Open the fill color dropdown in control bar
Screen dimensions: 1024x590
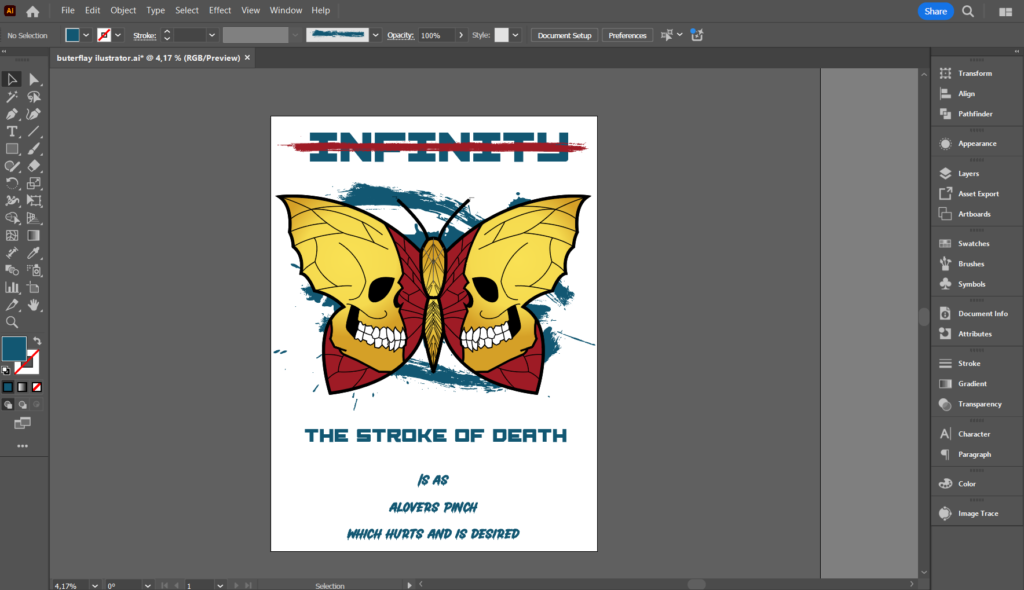pyautogui.click(x=87, y=35)
